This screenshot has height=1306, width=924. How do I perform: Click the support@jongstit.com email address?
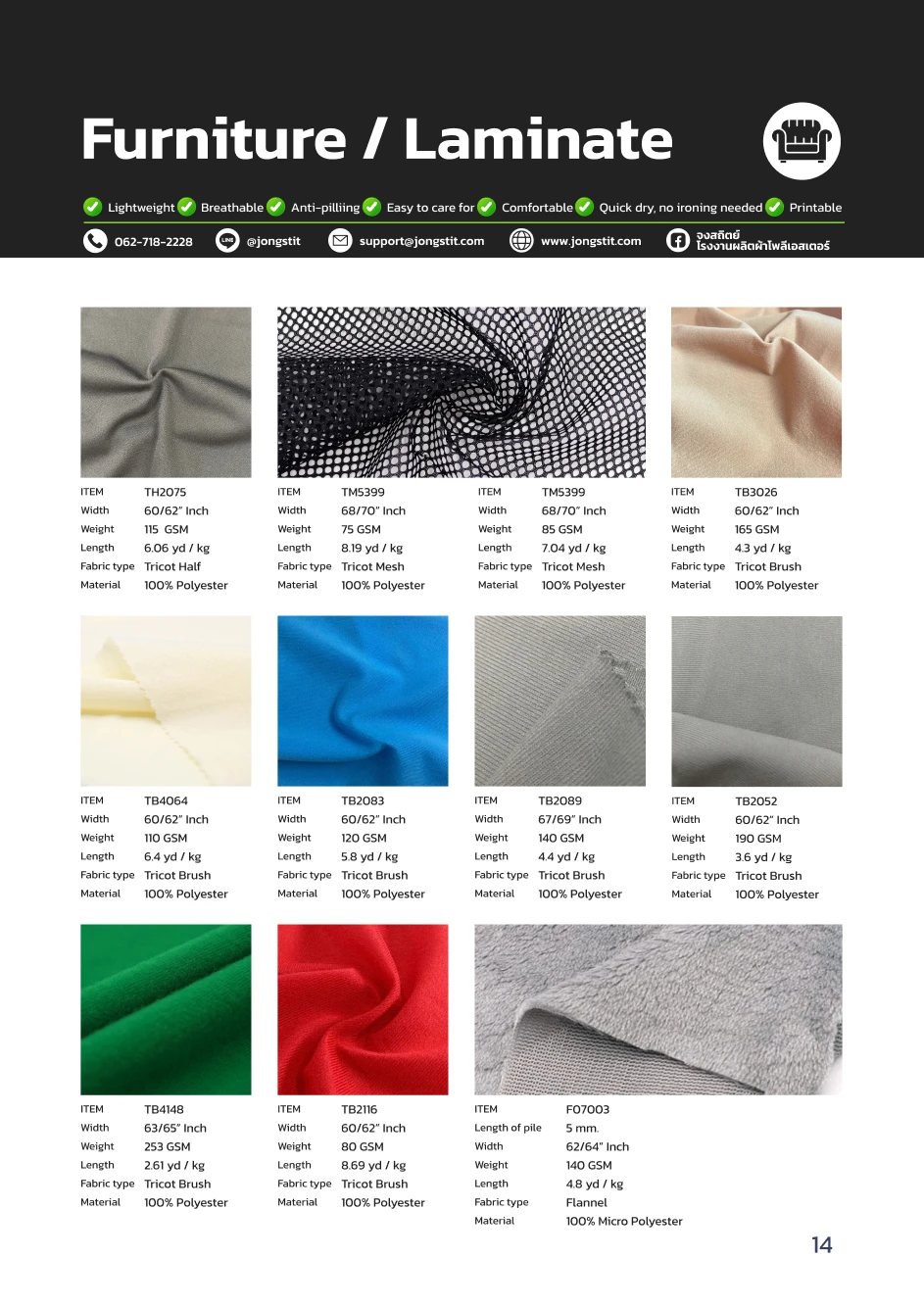coord(421,241)
